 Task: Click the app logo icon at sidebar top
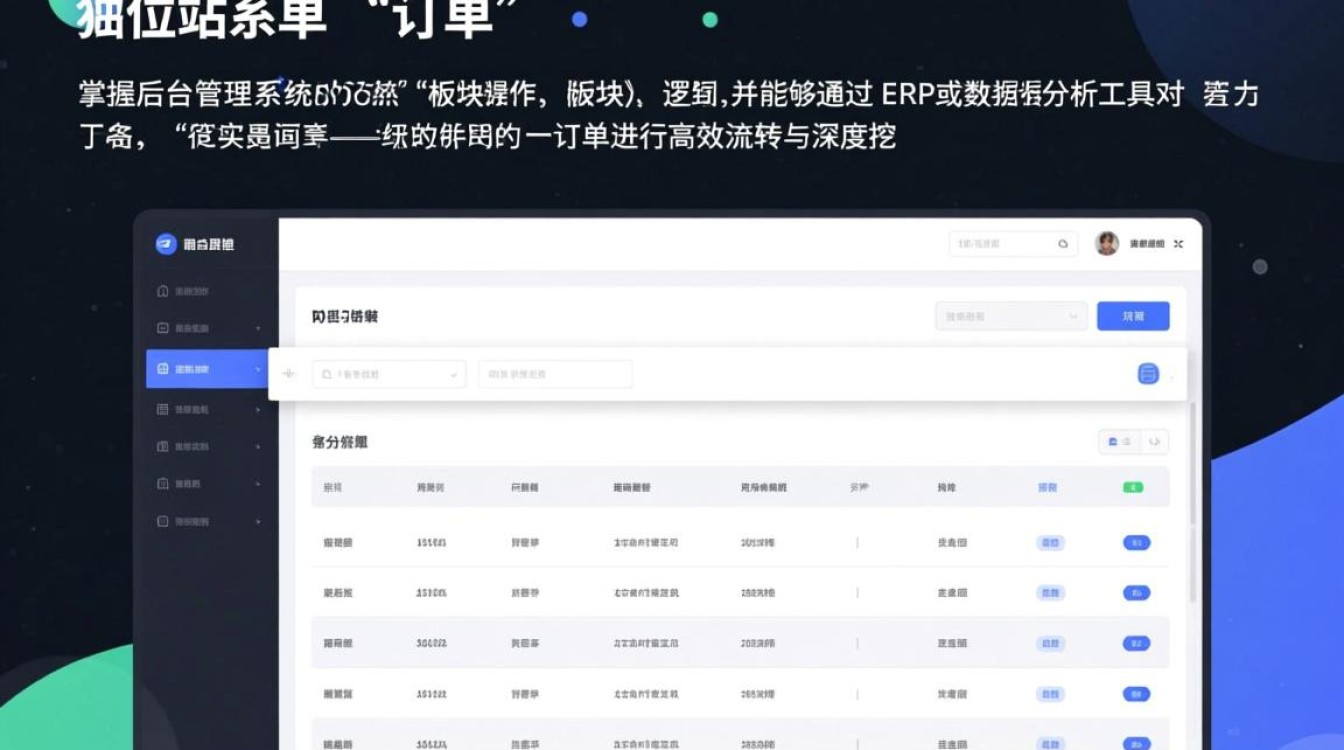pyautogui.click(x=166, y=243)
